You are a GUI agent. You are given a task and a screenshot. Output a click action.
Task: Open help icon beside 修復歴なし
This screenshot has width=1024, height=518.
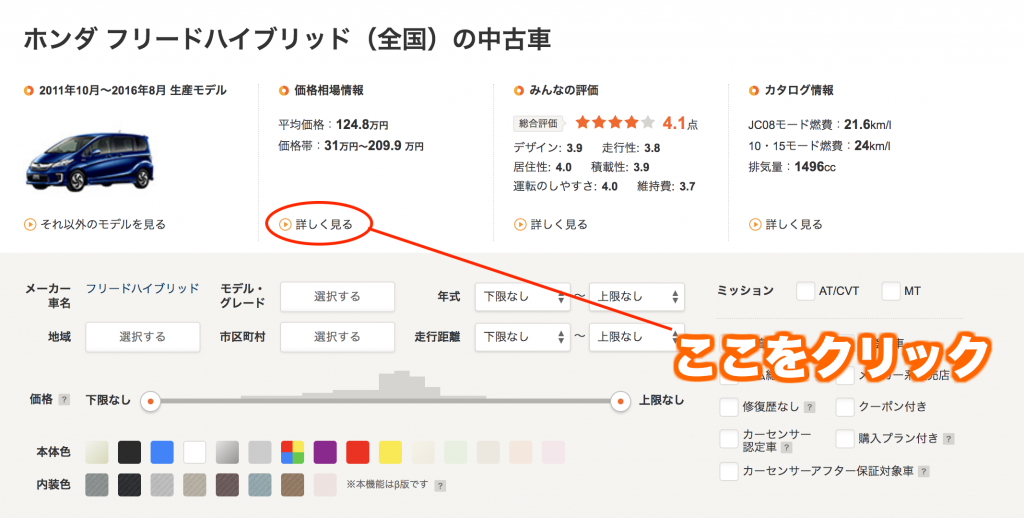point(809,407)
